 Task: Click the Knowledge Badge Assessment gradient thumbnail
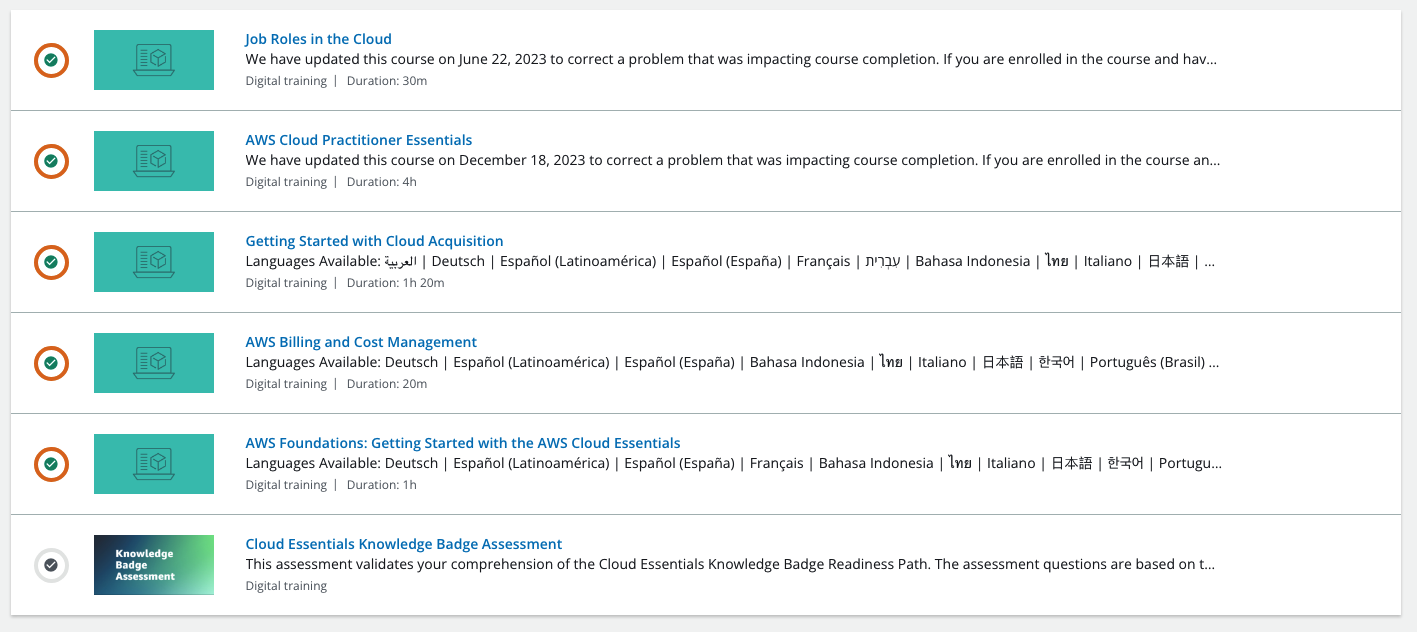coord(153,565)
